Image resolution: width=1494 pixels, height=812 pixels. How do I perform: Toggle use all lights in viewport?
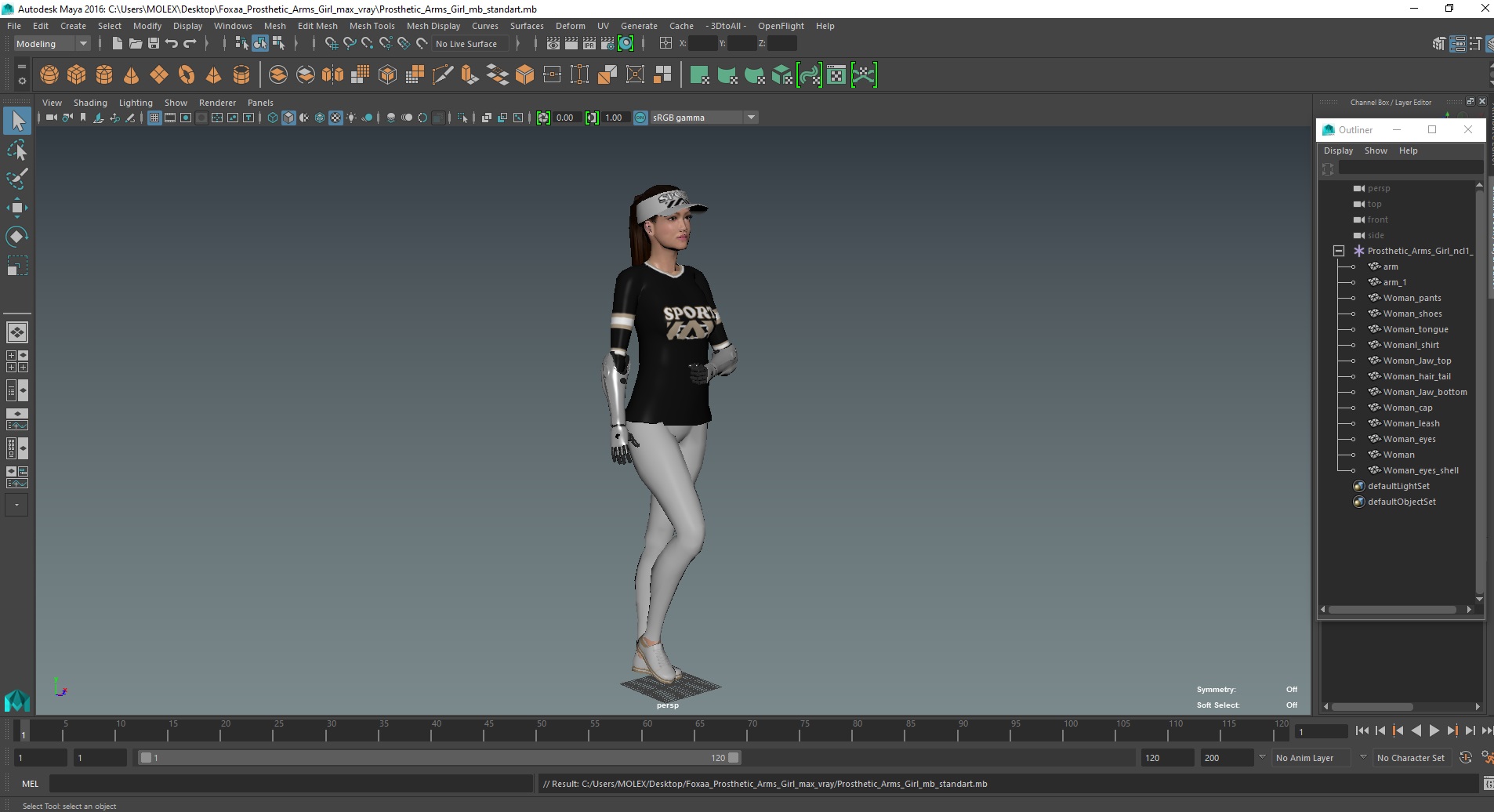coord(351,118)
